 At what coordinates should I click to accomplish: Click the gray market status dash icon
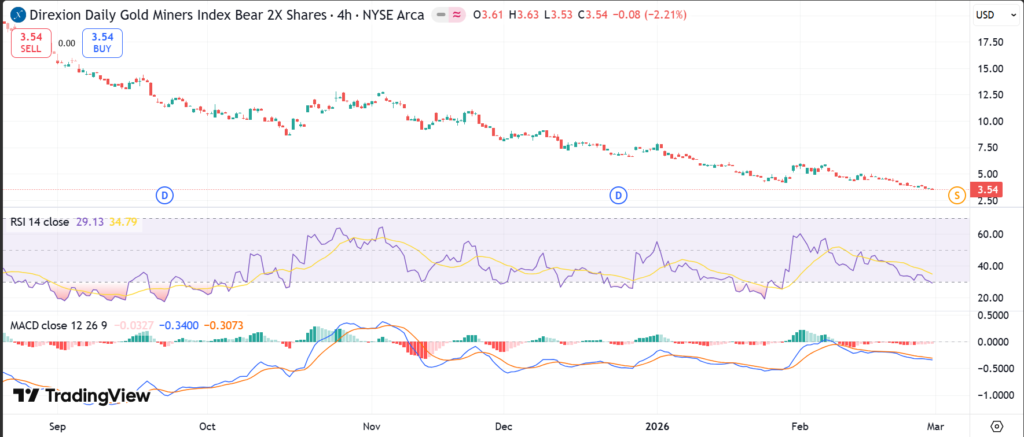click(442, 16)
